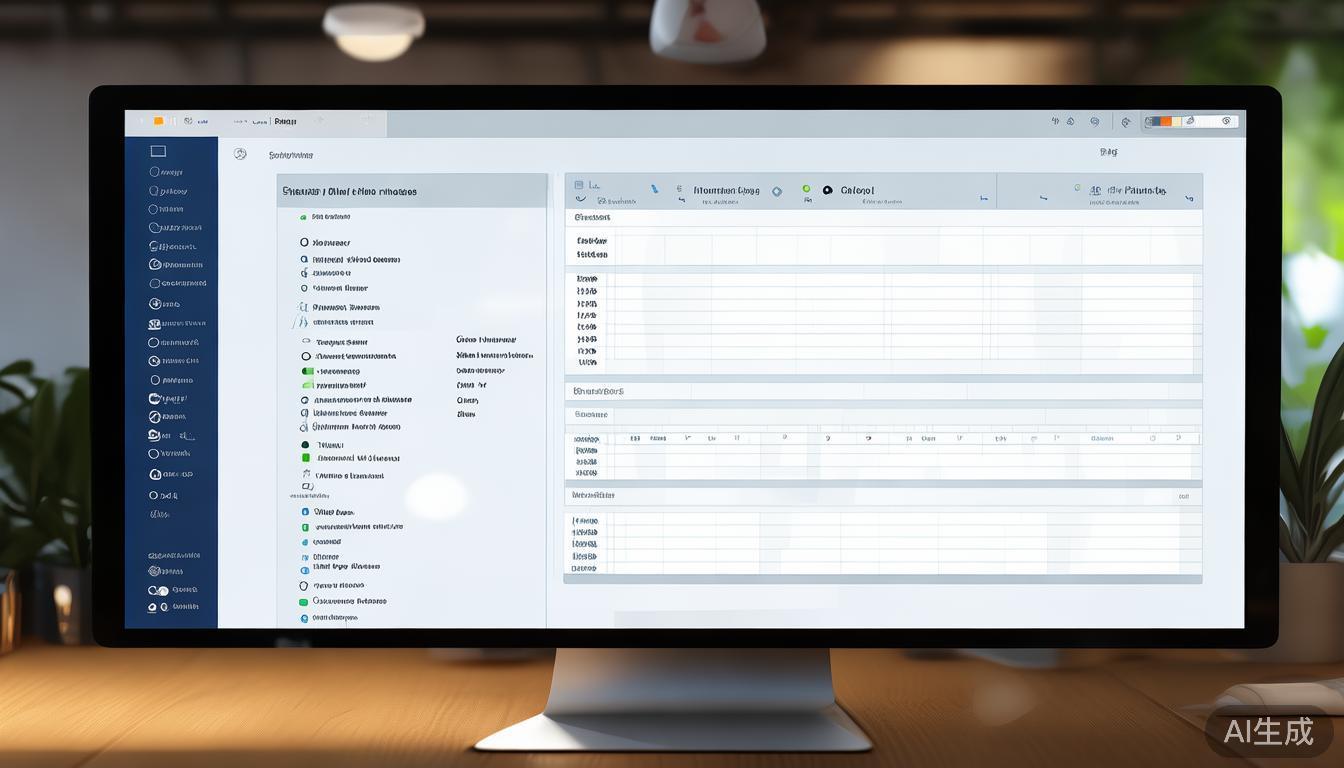Screen dimensions: 1344x768
Task: Open the blue arrow dropdown right of the Calegol column
Action: click(x=983, y=199)
